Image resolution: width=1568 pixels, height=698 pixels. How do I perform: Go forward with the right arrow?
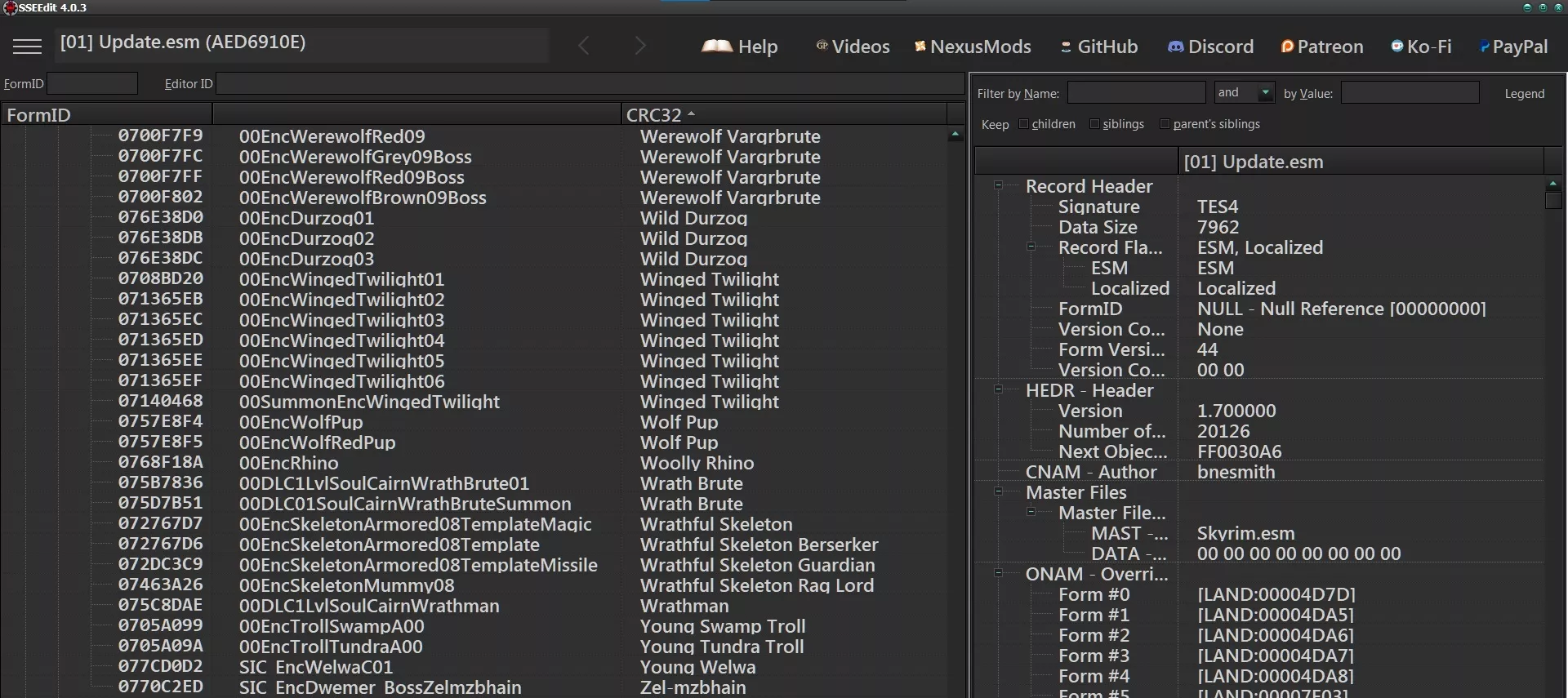pos(640,46)
